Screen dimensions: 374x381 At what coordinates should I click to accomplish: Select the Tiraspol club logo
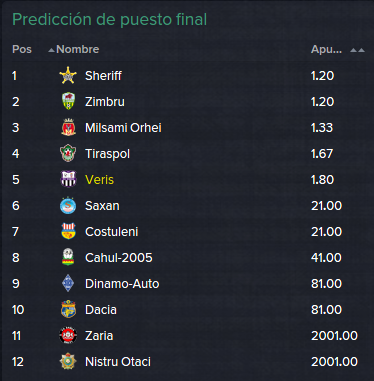[68, 153]
